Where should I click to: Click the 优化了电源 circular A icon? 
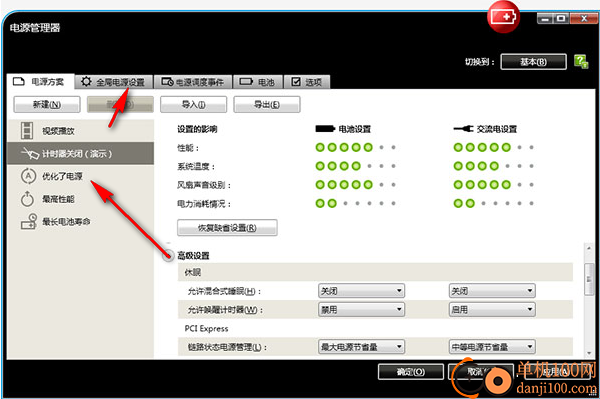28,176
